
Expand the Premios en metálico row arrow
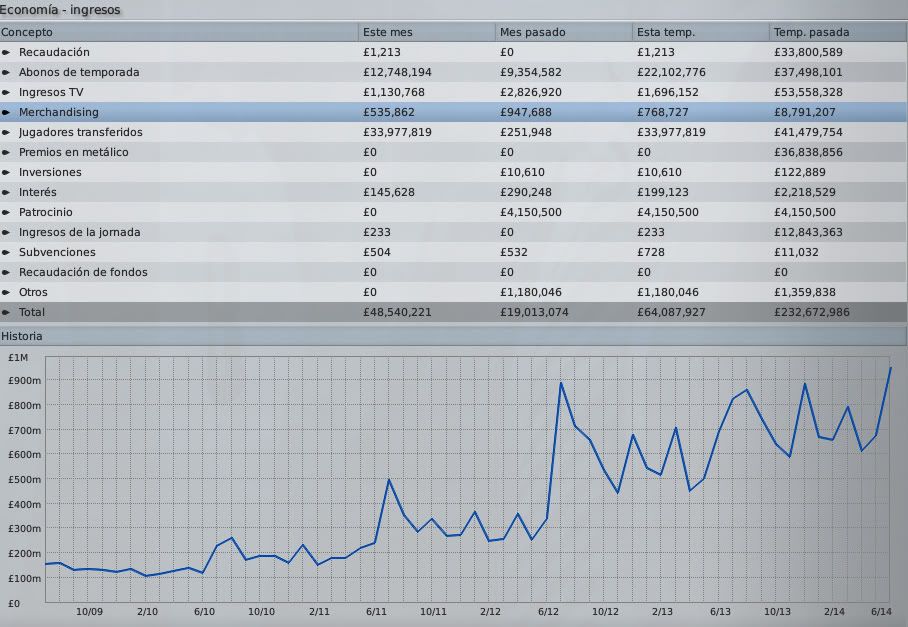(6, 152)
